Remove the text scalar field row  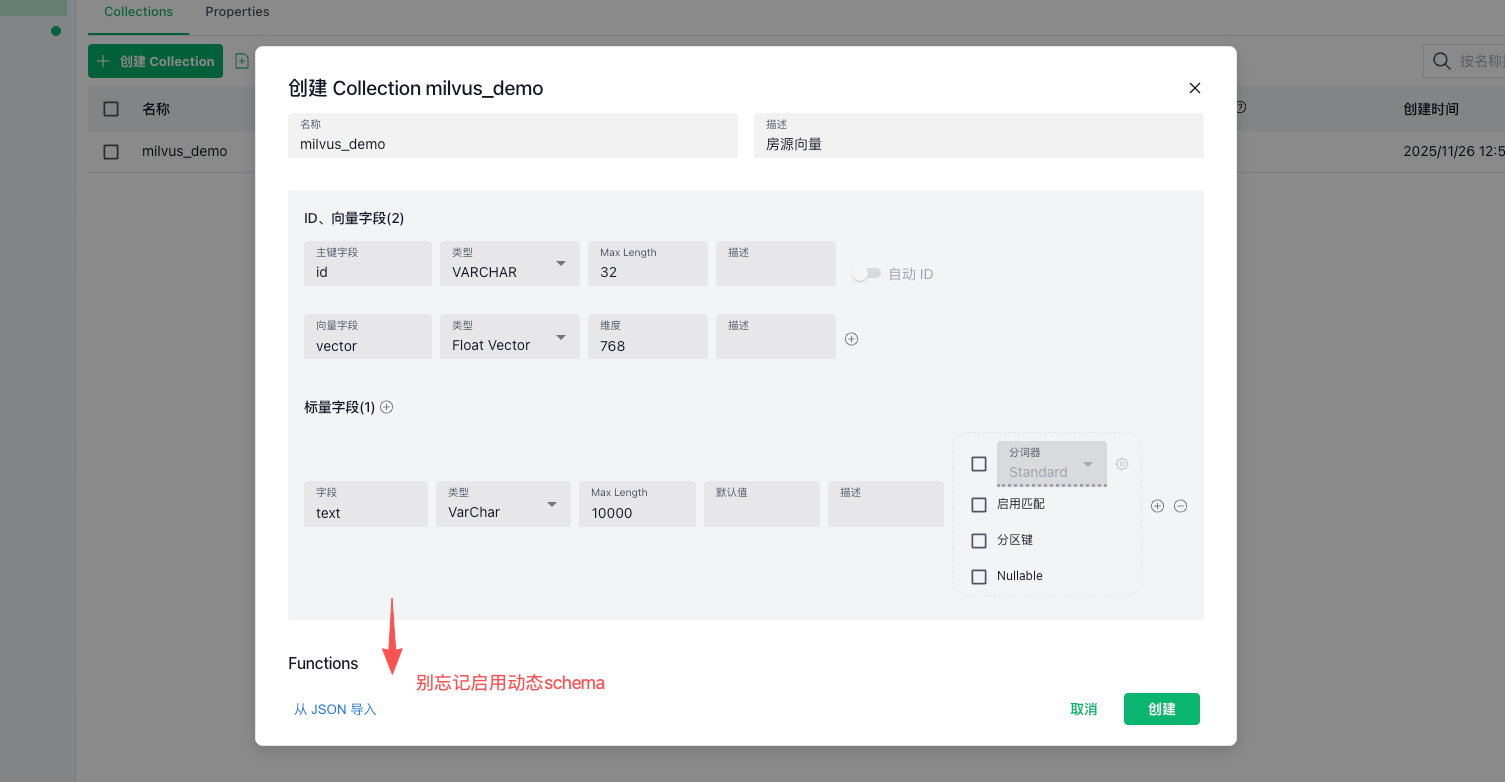1180,506
